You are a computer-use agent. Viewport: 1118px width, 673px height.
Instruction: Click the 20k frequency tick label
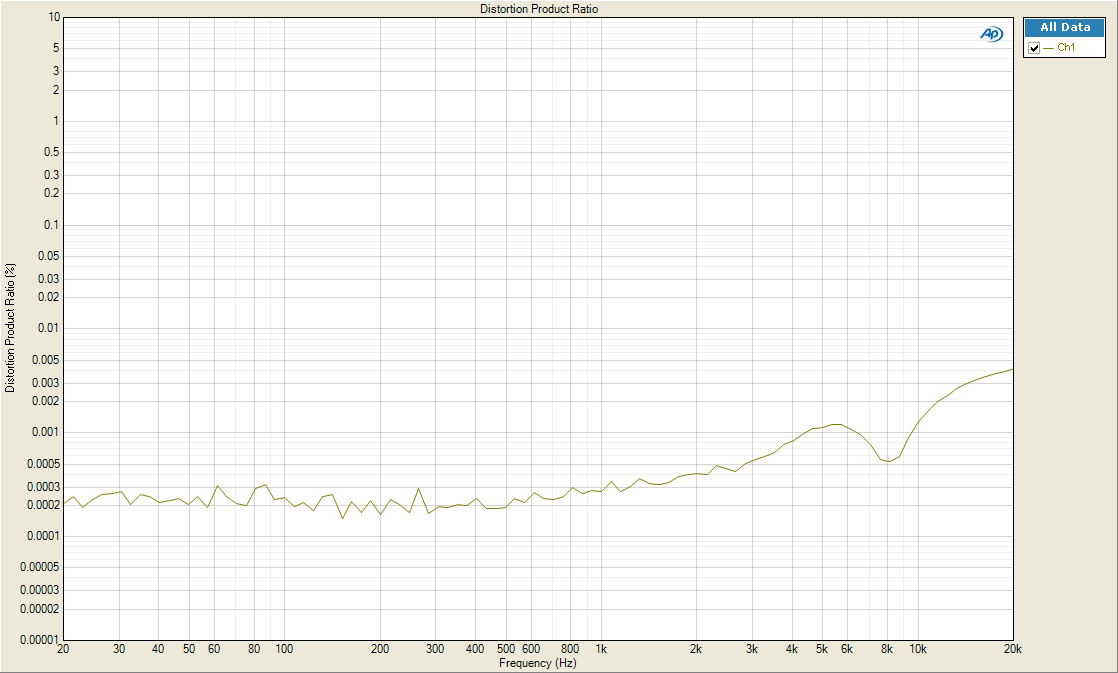[x=1013, y=649]
